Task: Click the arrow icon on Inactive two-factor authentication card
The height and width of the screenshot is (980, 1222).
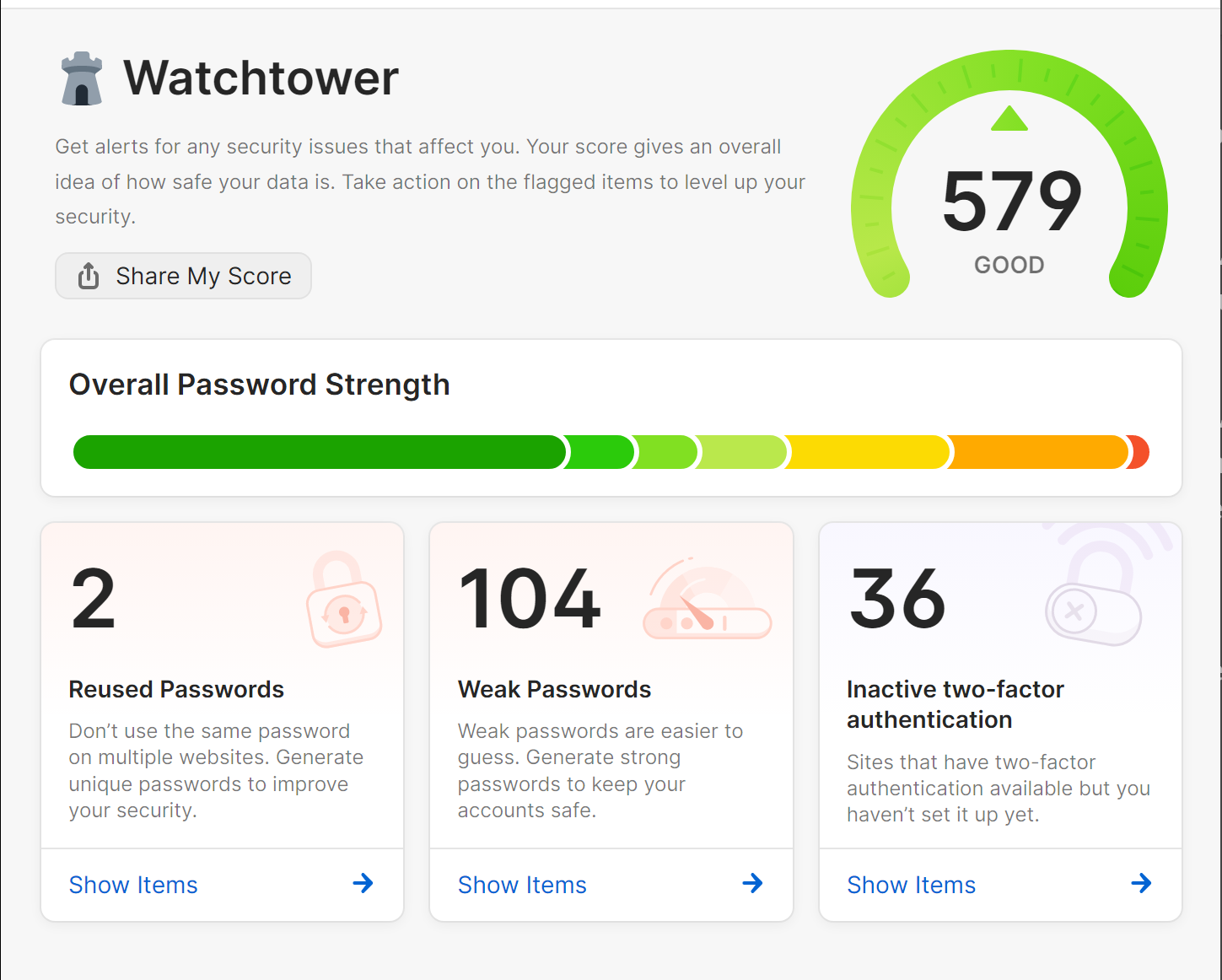Action: click(x=1141, y=884)
